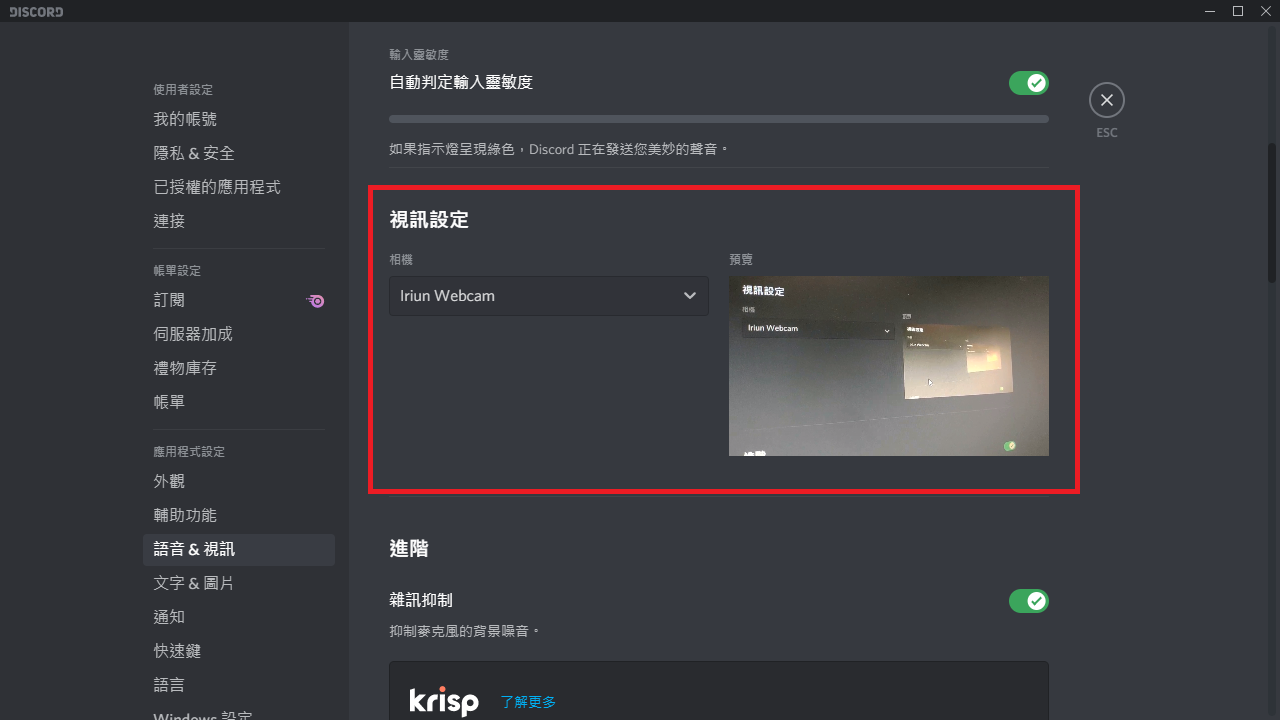Click the settings page vertical scrollbar
The image size is (1280, 720).
pyautogui.click(x=1273, y=213)
